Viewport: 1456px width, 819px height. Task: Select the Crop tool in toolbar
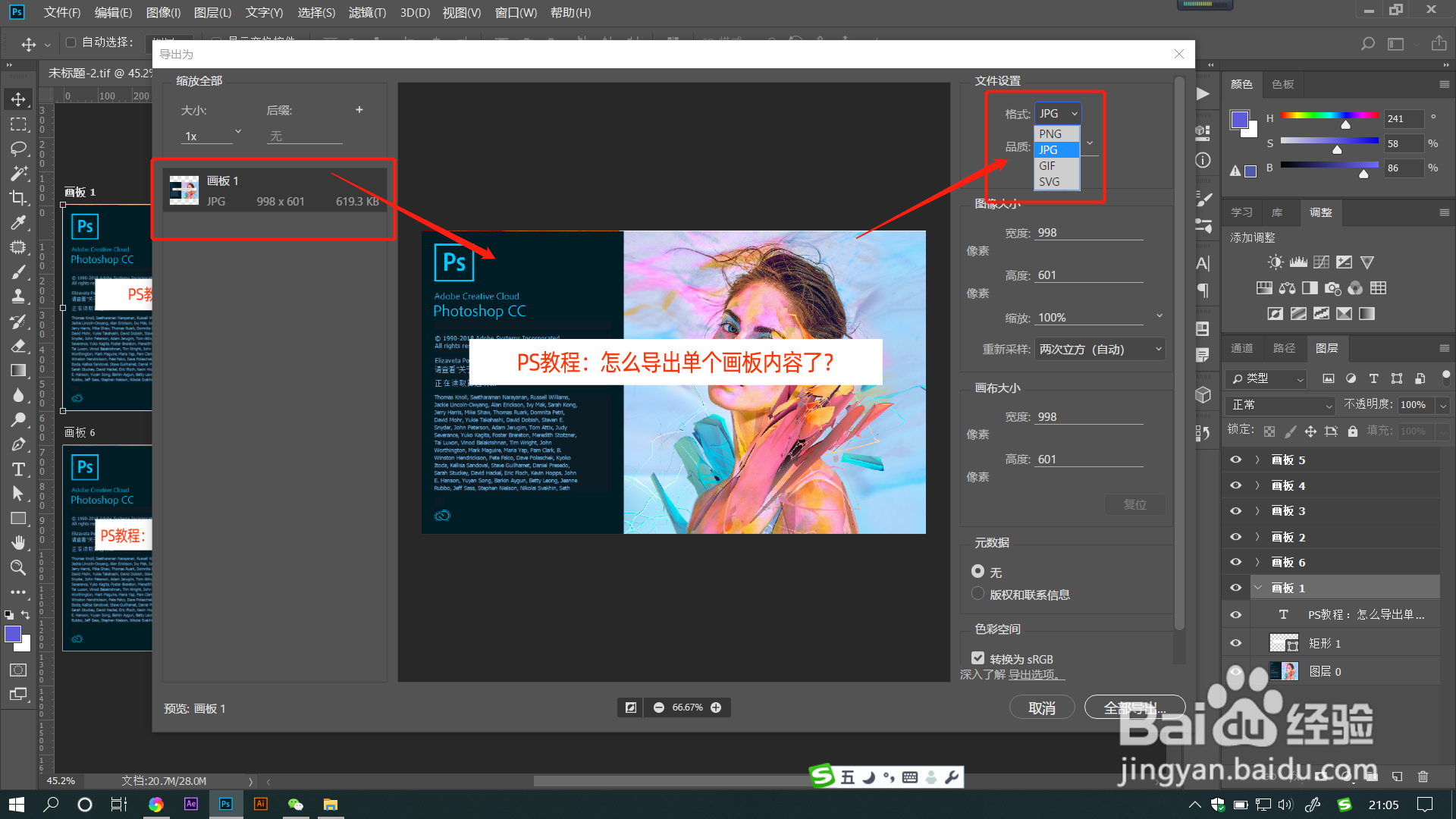pos(18,198)
